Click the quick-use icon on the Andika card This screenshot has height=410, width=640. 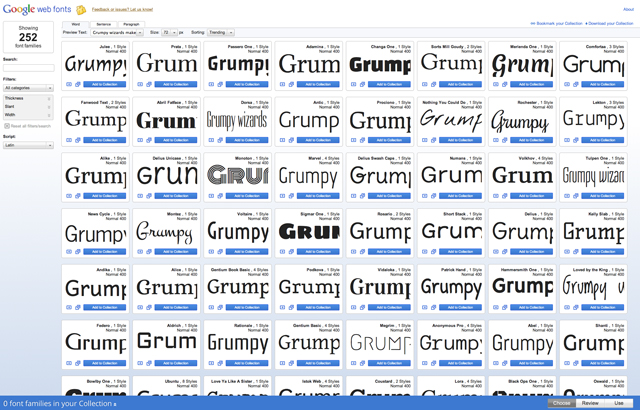coord(69,308)
